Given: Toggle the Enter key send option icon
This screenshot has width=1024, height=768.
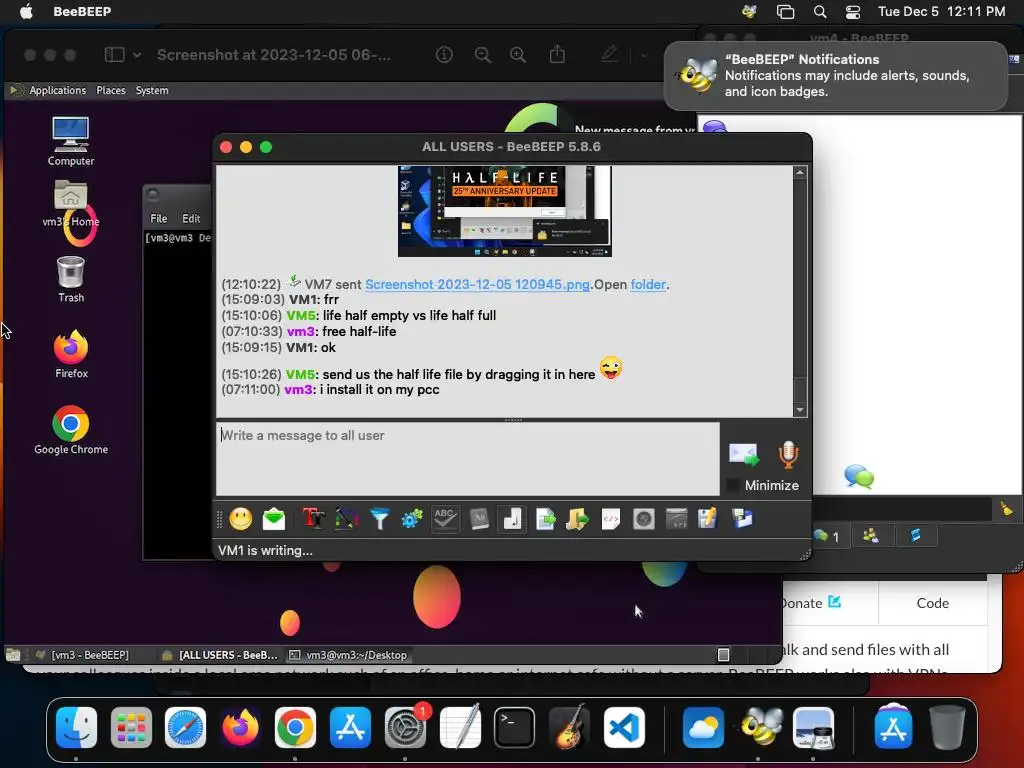Looking at the screenshot, I should click(x=512, y=519).
